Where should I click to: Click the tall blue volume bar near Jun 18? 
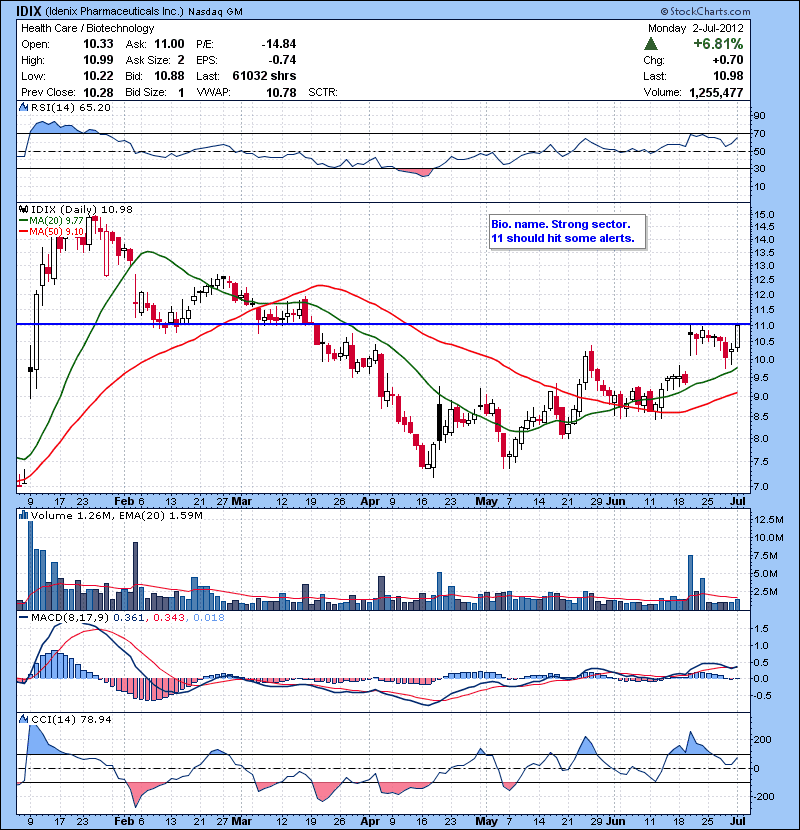(690, 582)
